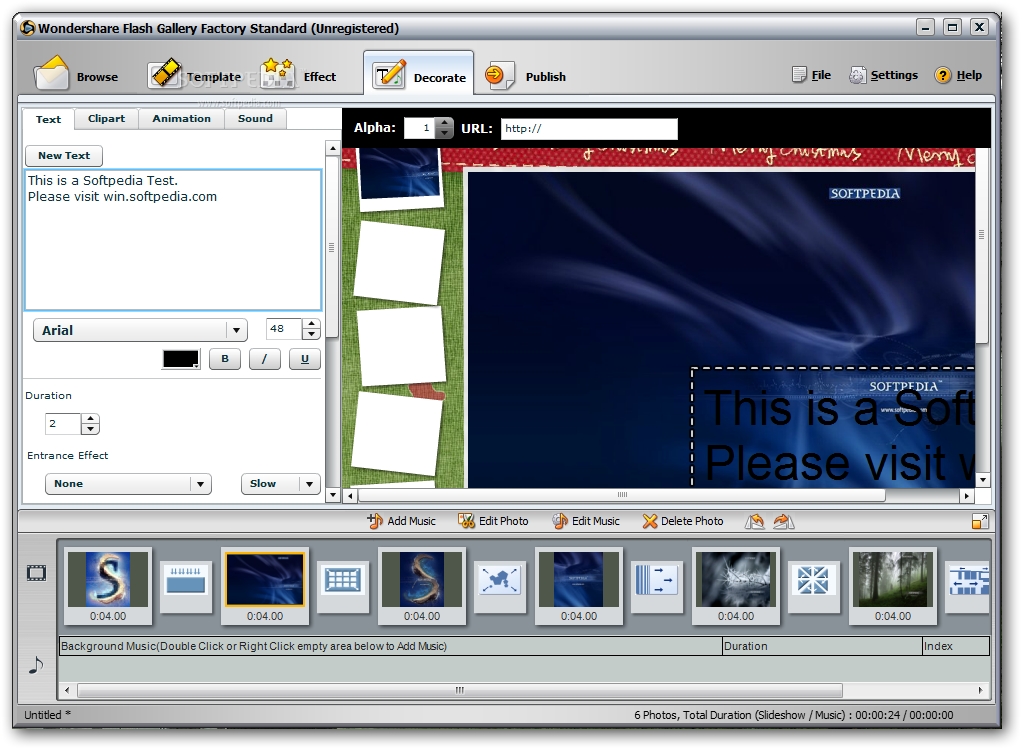This screenshot has width=1022, height=749.
Task: Switch to the Text tab
Action: (48, 119)
